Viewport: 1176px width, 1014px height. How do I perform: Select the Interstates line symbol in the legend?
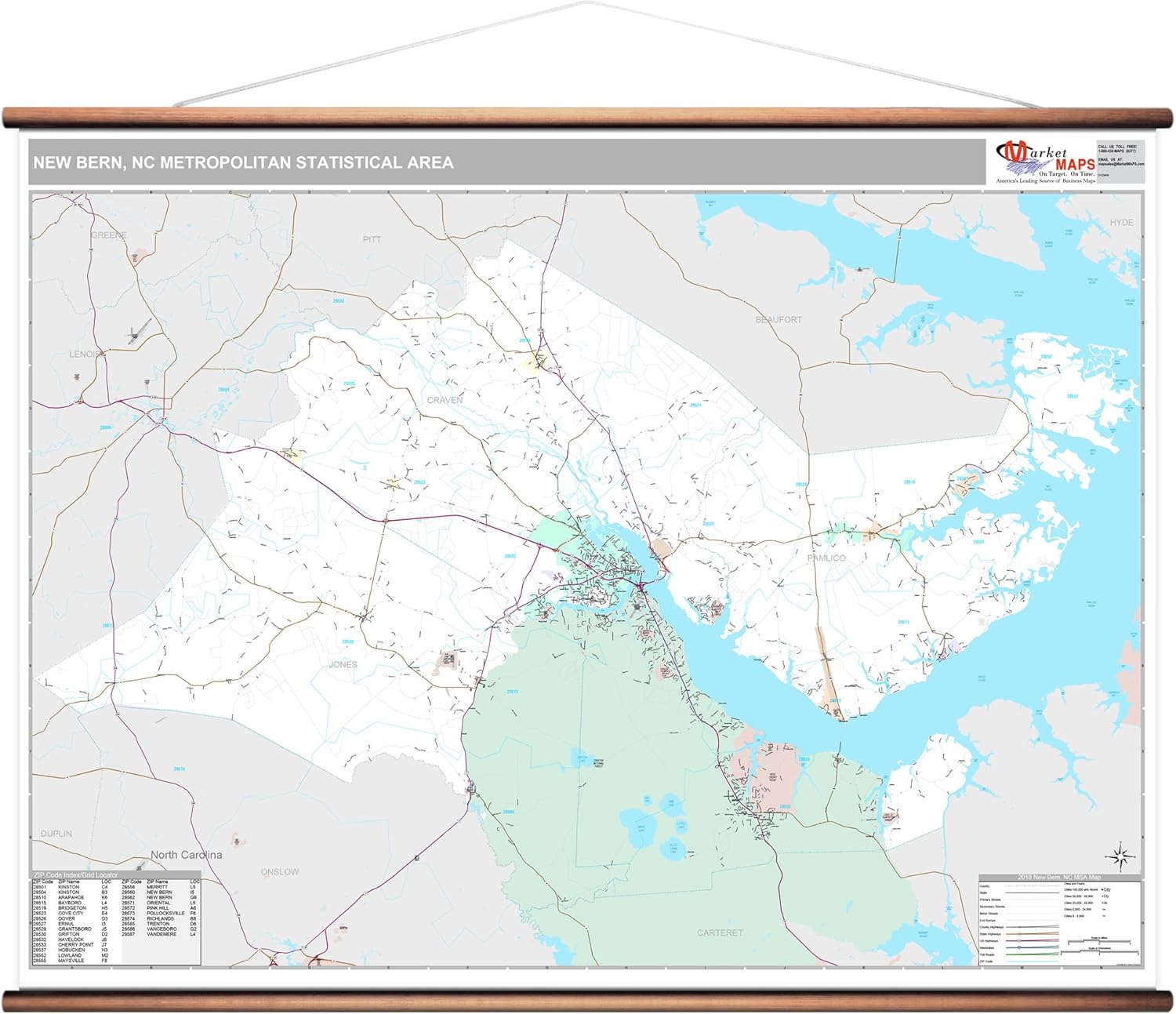point(1019,947)
